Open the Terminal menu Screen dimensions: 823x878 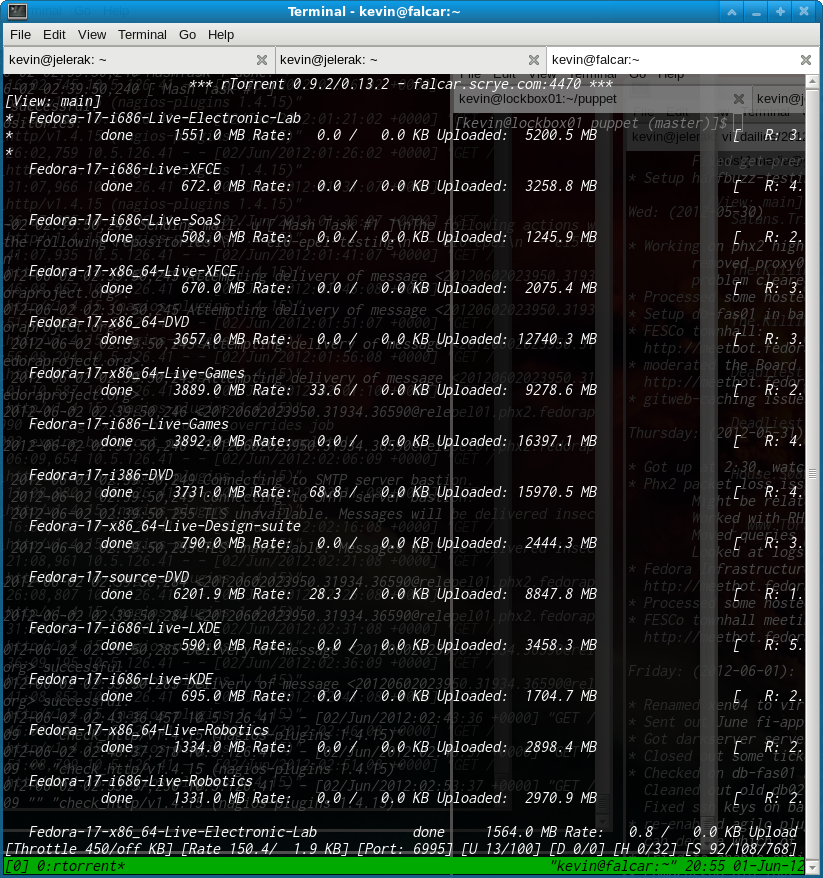click(x=142, y=35)
